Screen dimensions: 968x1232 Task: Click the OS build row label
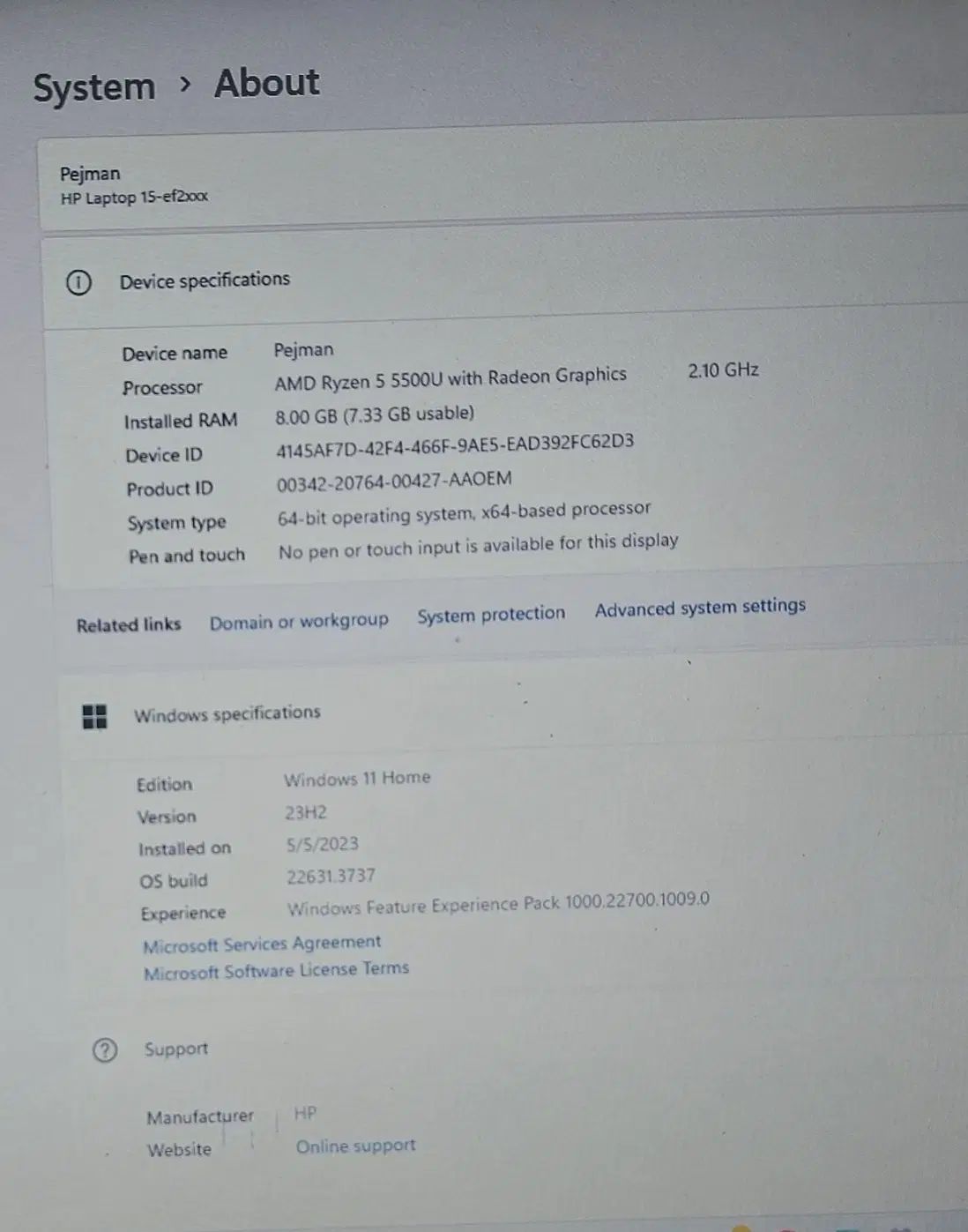click(x=174, y=881)
